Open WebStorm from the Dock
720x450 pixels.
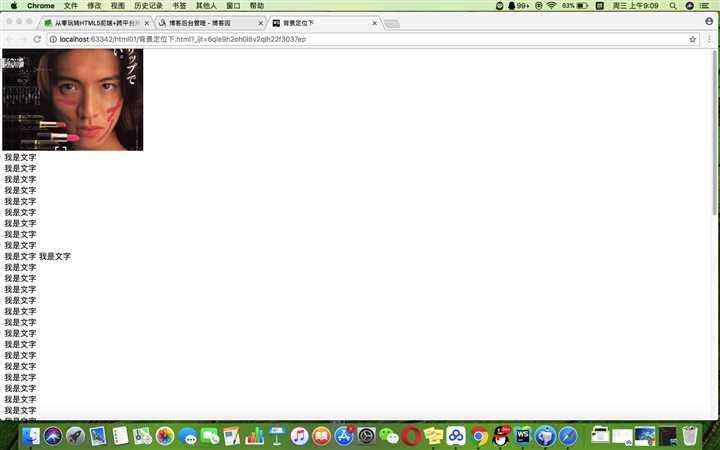(x=523, y=436)
